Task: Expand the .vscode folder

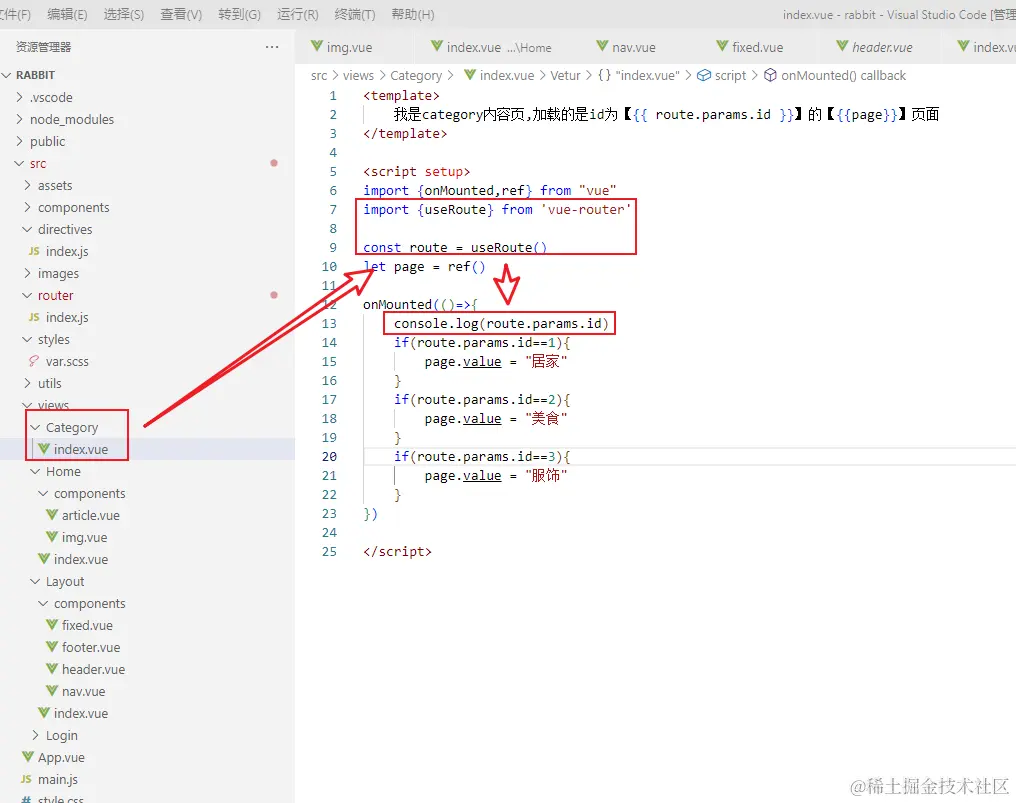Action: tap(19, 97)
